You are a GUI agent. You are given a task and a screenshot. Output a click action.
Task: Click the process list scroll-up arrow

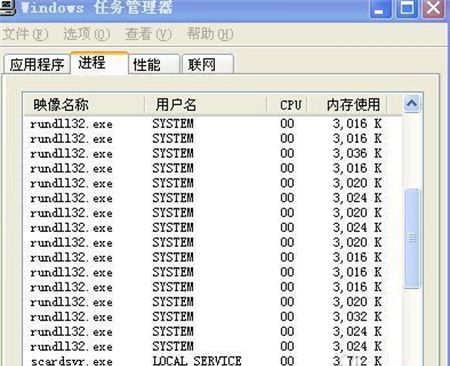pos(412,104)
